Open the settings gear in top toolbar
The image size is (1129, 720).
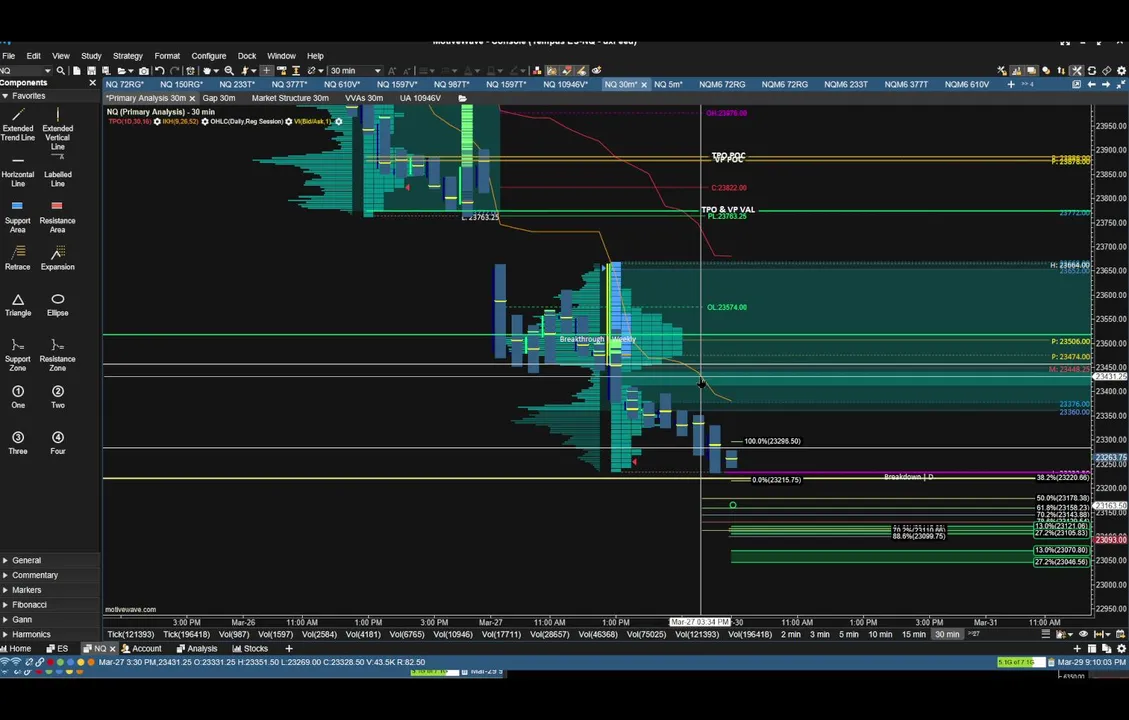coord(1121,71)
